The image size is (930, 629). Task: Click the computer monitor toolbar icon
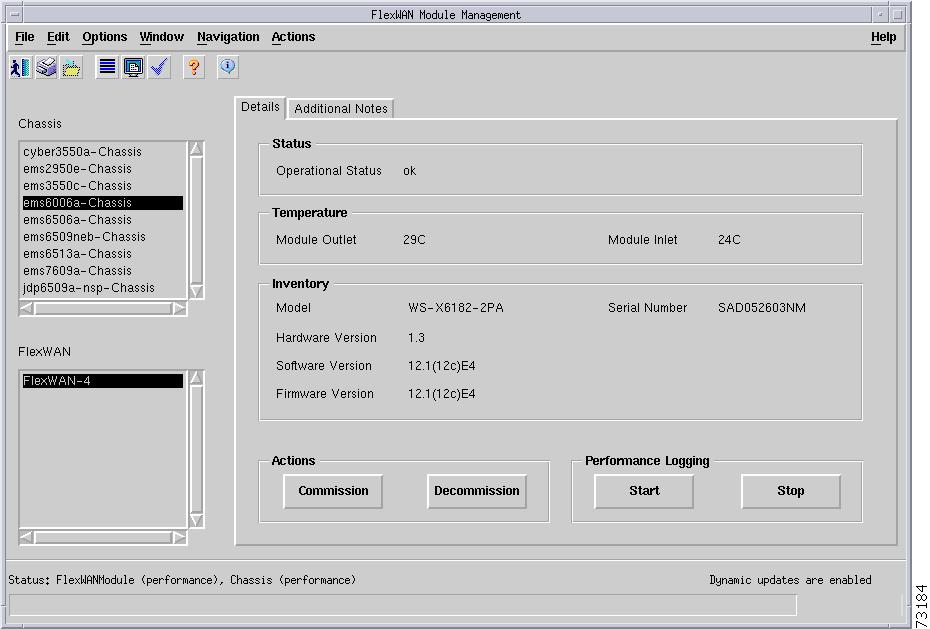pyautogui.click(x=133, y=67)
